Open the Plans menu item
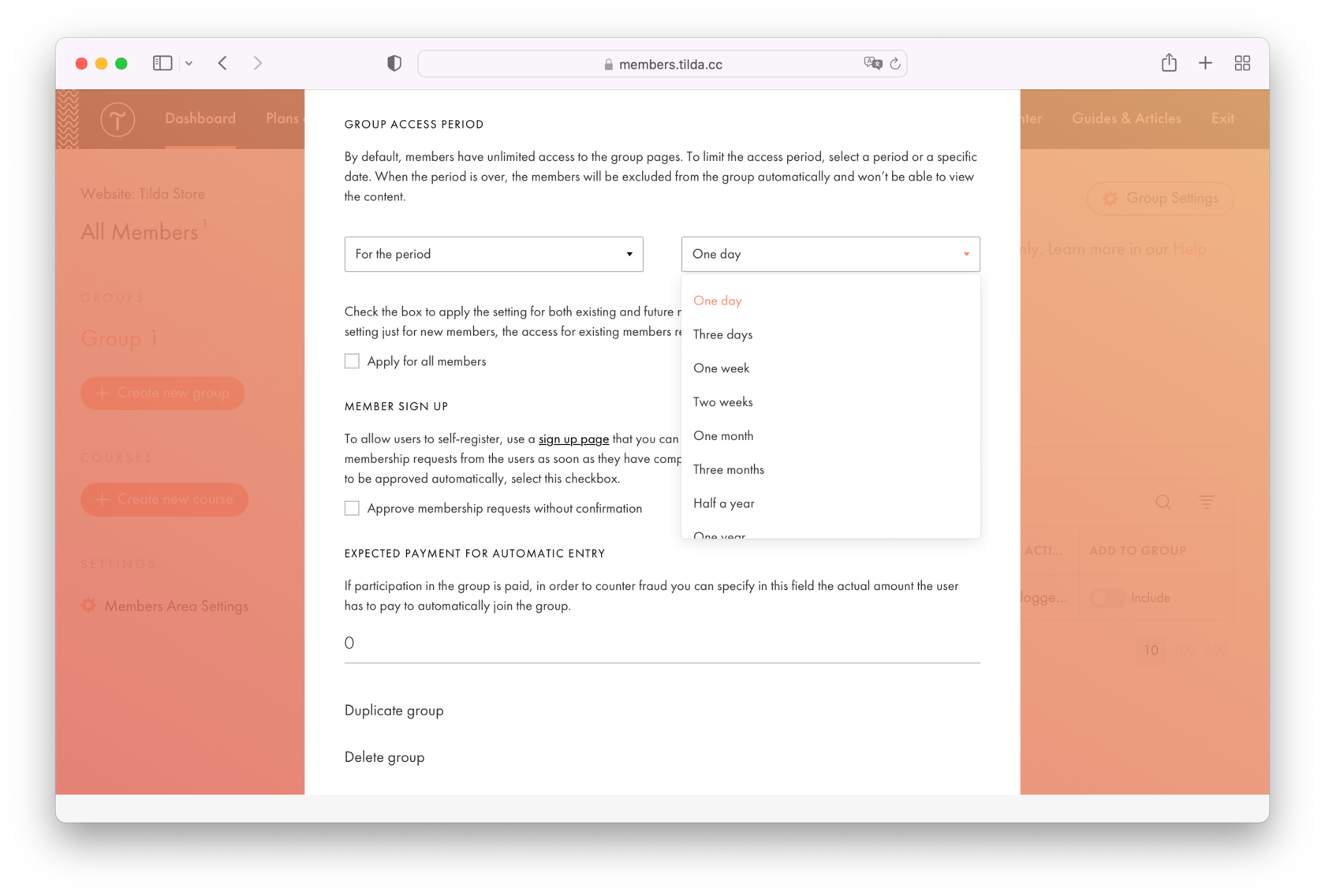 point(283,118)
